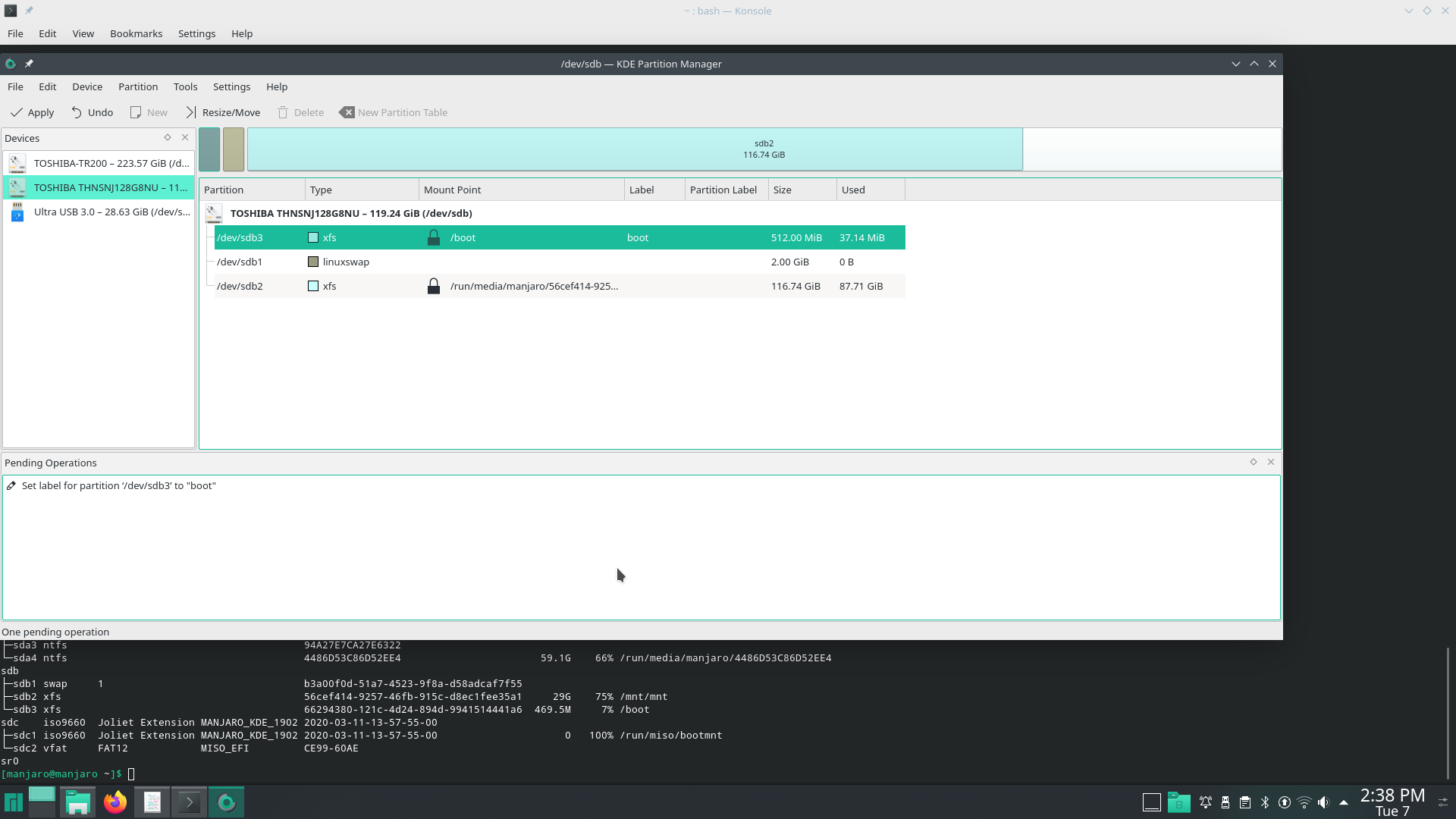The image size is (1456, 819).
Task: Open Partition Manager Edit menu
Action: click(48, 86)
